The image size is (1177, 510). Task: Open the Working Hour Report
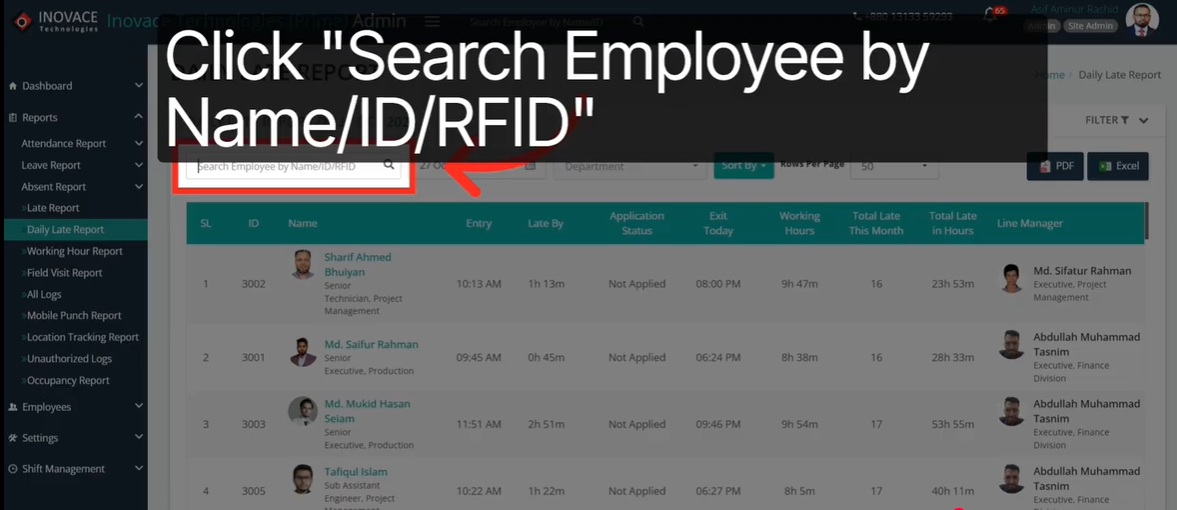pos(74,252)
